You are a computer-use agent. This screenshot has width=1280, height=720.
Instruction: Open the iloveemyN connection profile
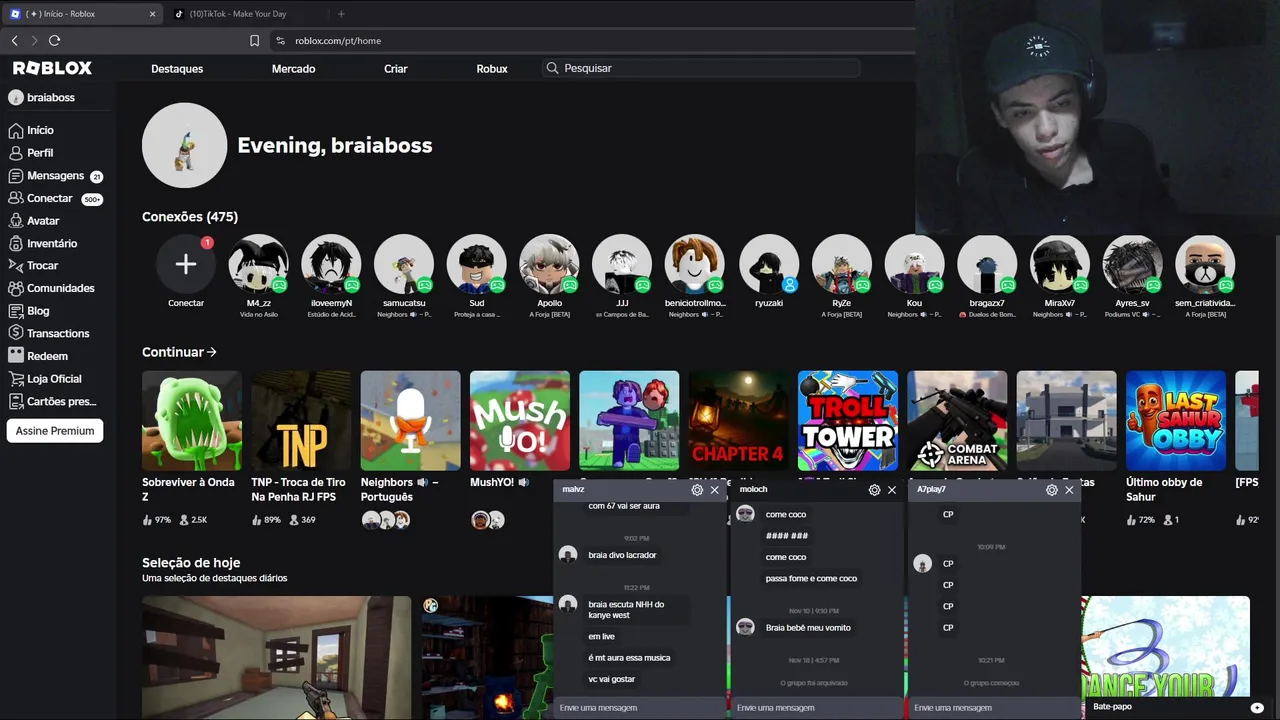[x=331, y=264]
